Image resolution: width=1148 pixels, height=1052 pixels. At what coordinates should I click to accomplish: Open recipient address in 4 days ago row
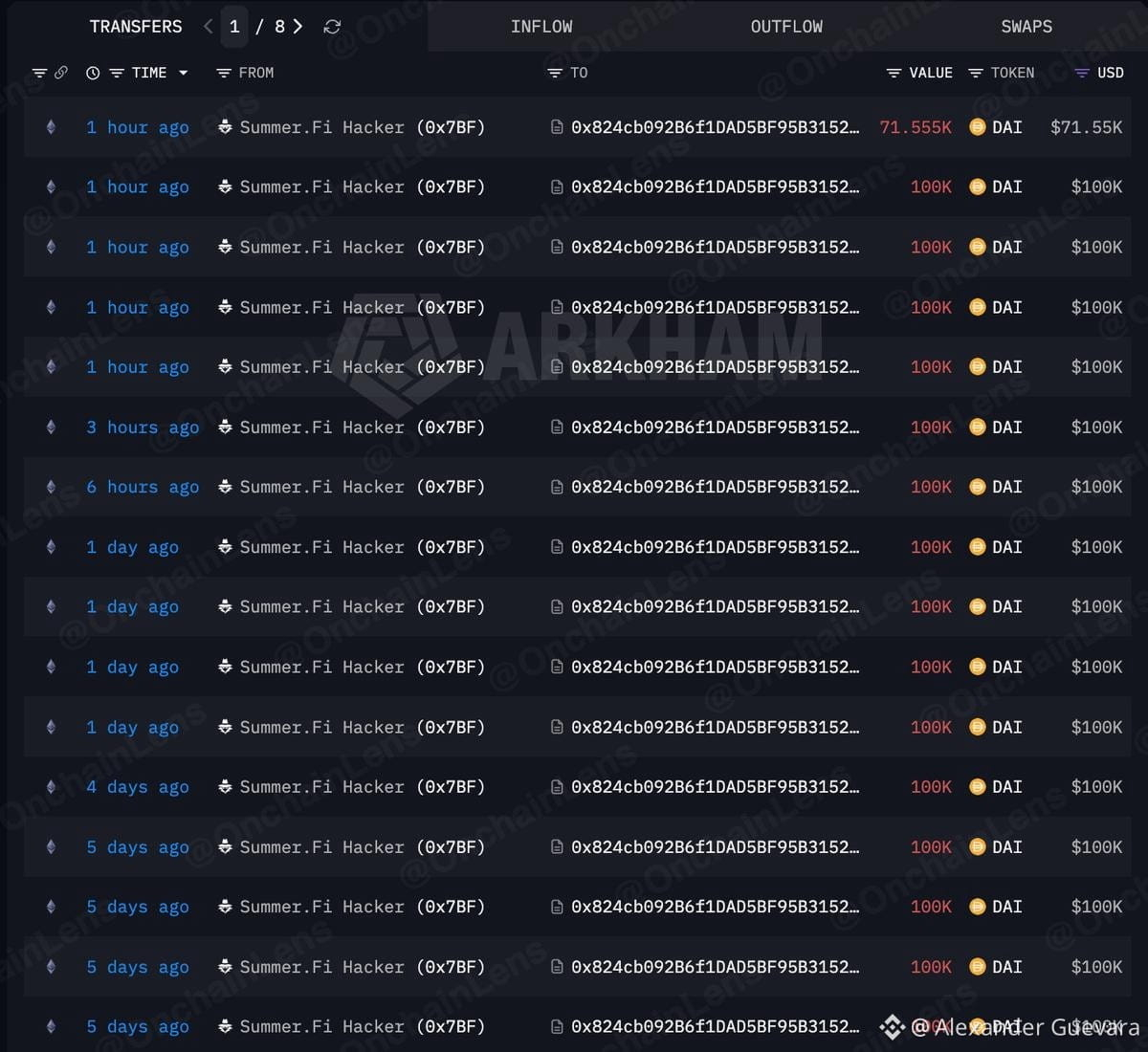pyautogui.click(x=716, y=787)
